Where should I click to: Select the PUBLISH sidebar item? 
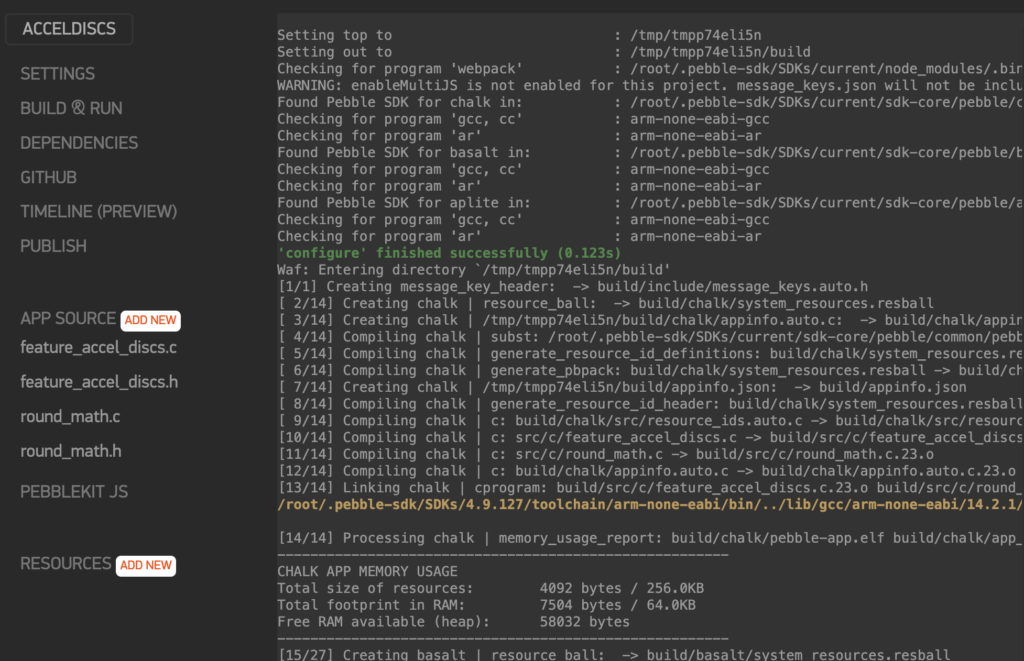pos(53,246)
